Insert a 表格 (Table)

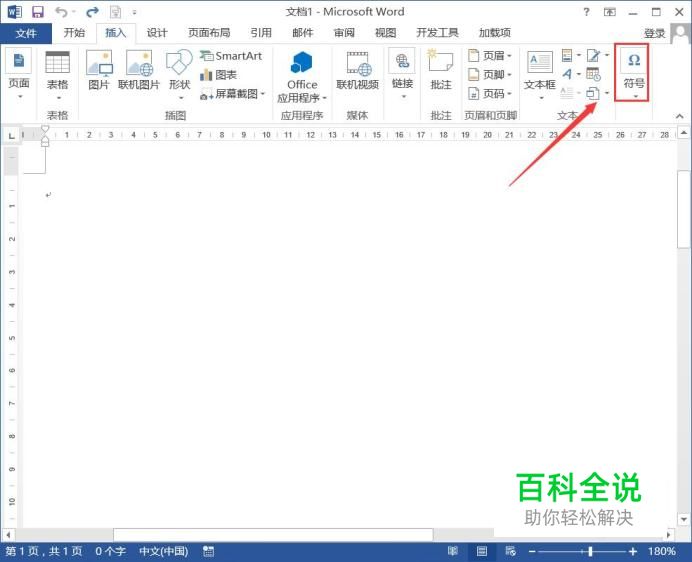coord(57,75)
